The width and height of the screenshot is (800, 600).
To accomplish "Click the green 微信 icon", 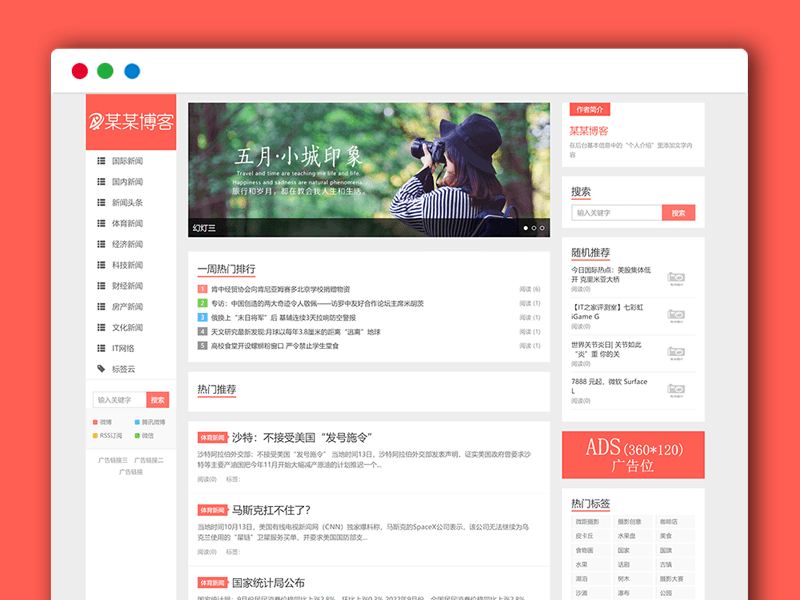I will coord(137,436).
